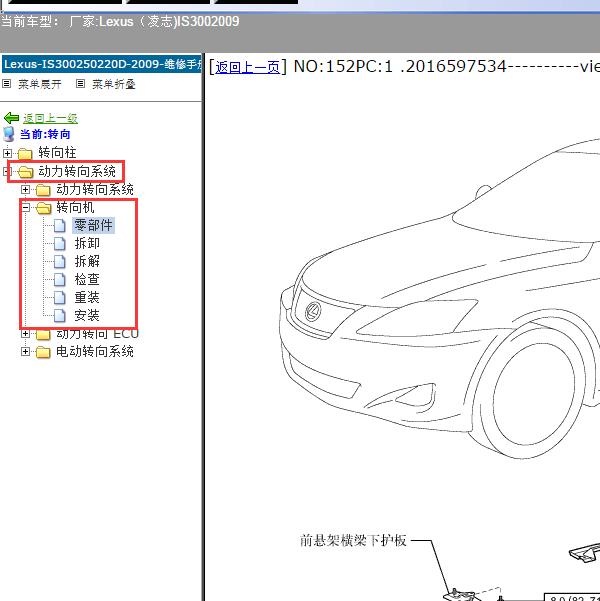The image size is (600, 601).
Task: Click the 电动转向系统 folder icon
Action: tap(43, 352)
